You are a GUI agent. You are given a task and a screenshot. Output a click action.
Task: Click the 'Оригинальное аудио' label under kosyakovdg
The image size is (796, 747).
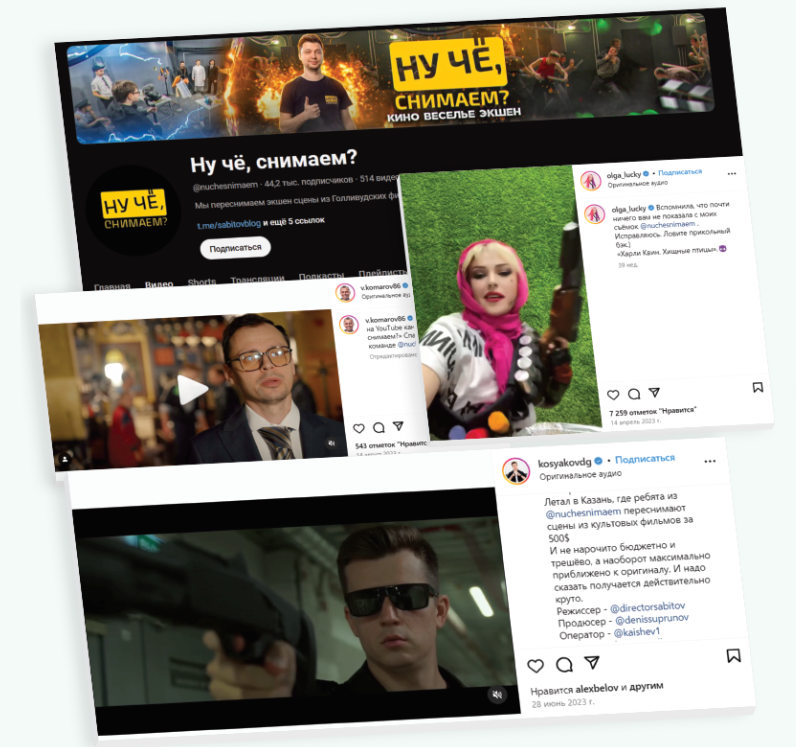pyautogui.click(x=580, y=475)
